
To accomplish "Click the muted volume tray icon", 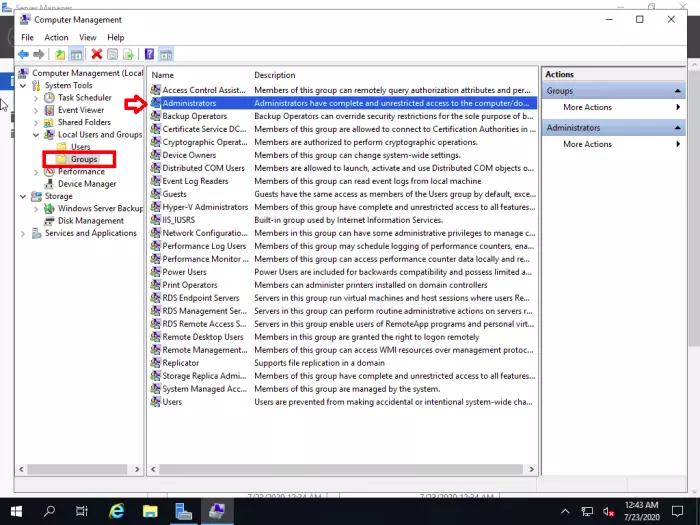I will 608,511.
